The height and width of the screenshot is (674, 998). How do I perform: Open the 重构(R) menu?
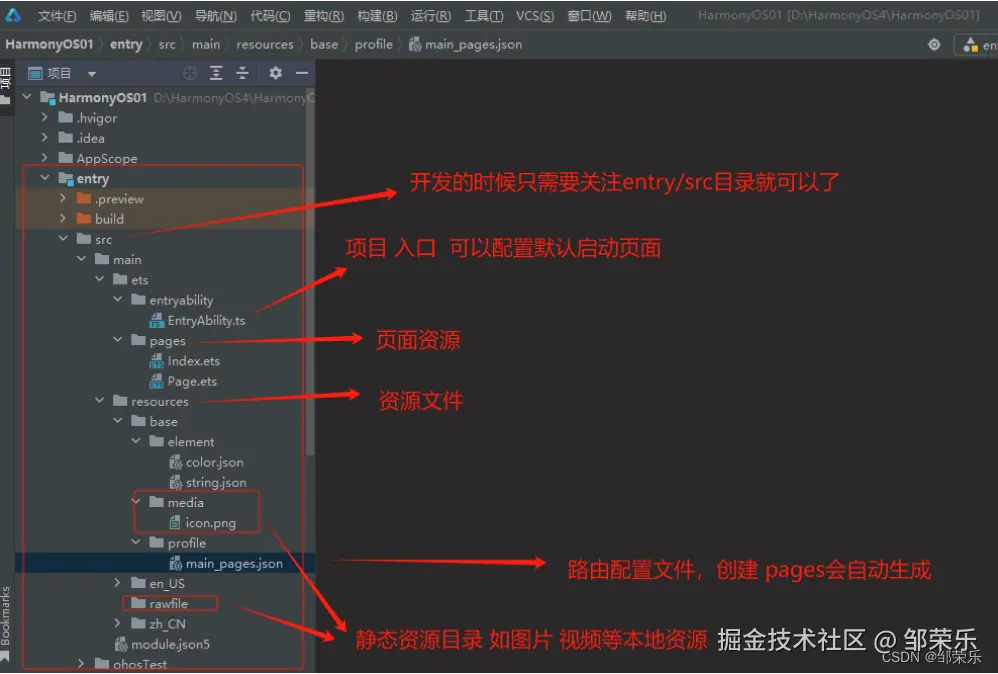coord(323,15)
